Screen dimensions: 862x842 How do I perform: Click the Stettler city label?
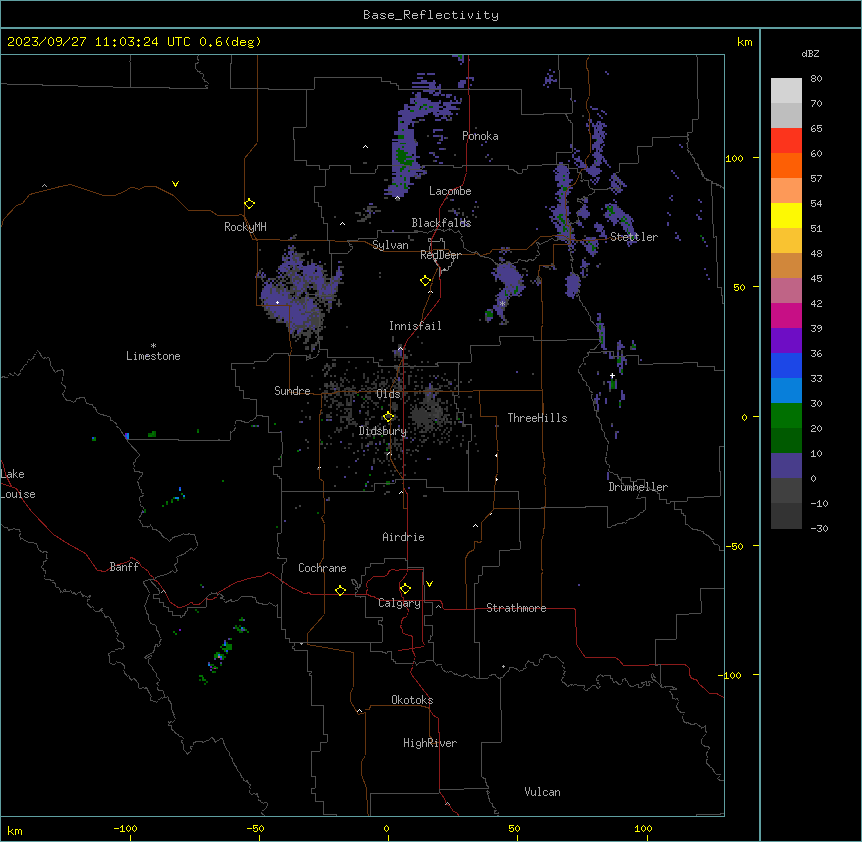pyautogui.click(x=634, y=237)
